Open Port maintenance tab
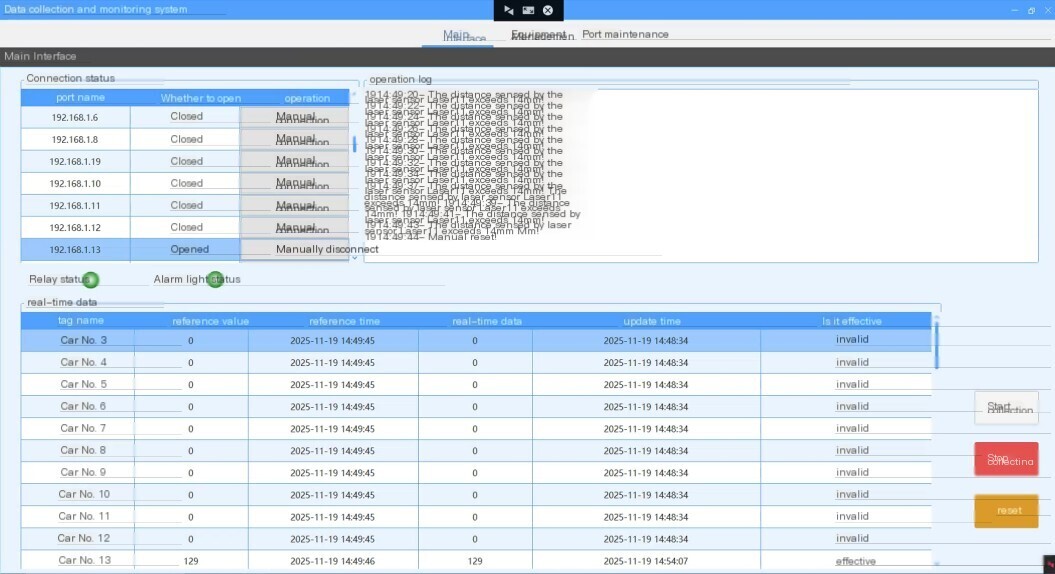 625,34
